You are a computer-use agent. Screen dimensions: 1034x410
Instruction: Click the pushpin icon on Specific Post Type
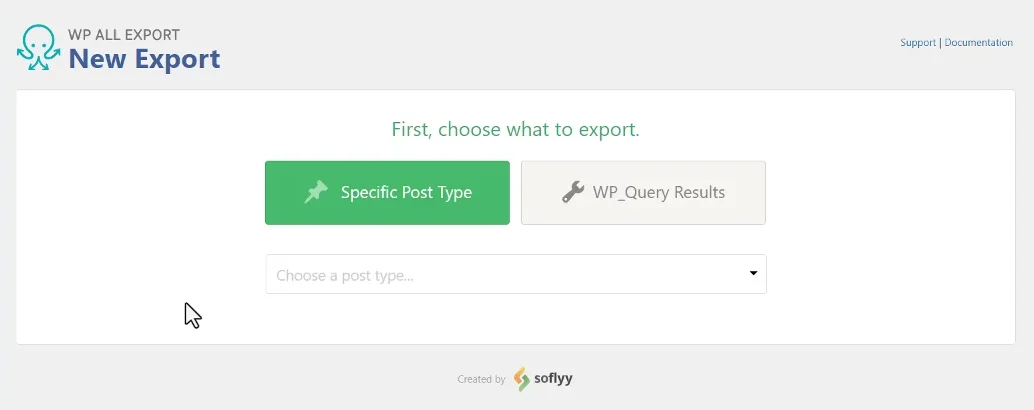[316, 192]
